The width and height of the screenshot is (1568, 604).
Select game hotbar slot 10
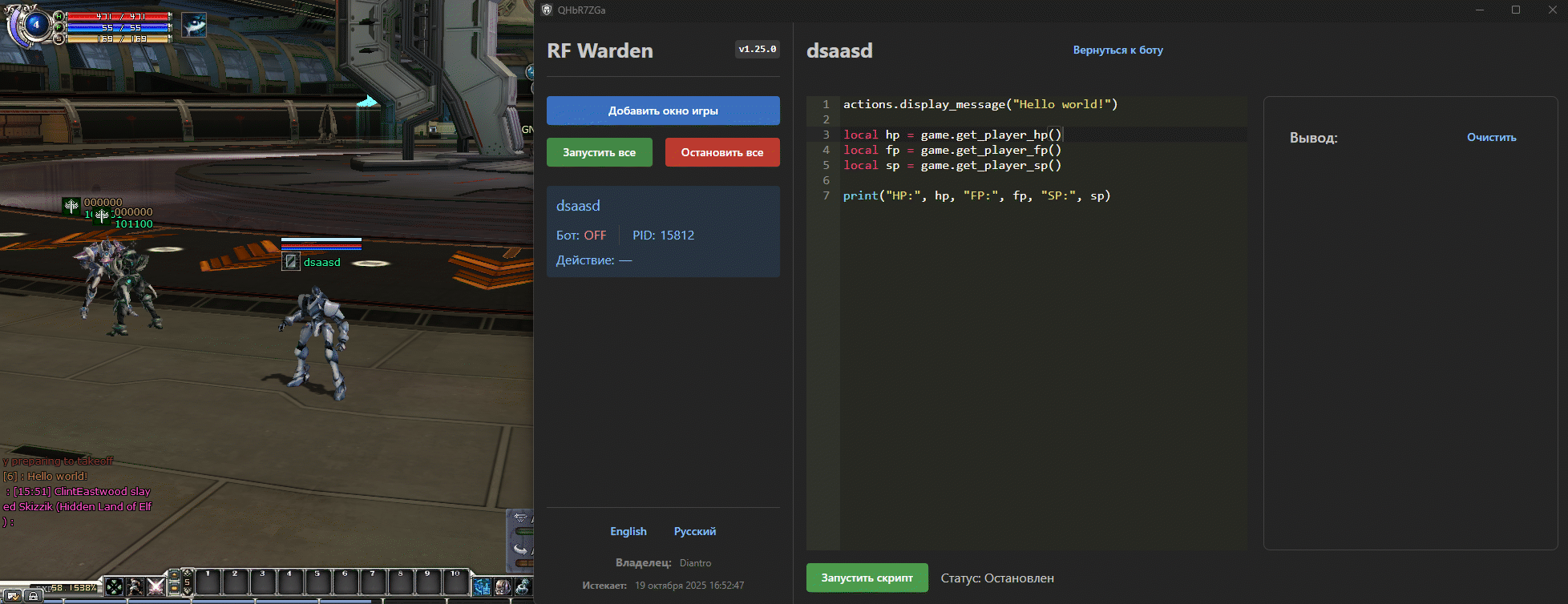(455, 582)
